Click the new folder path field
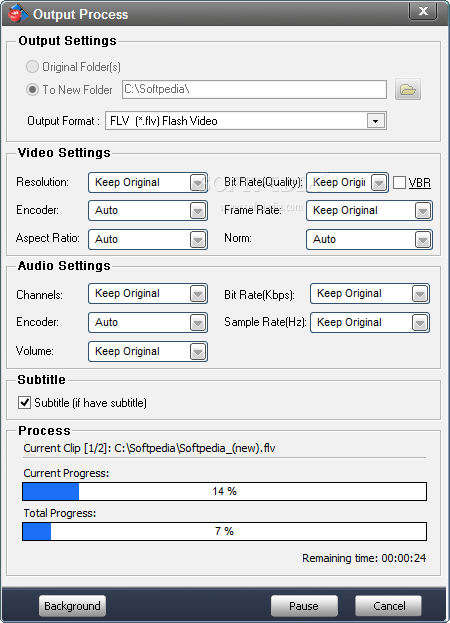Viewport: 450px width, 623px height. pyautogui.click(x=254, y=89)
